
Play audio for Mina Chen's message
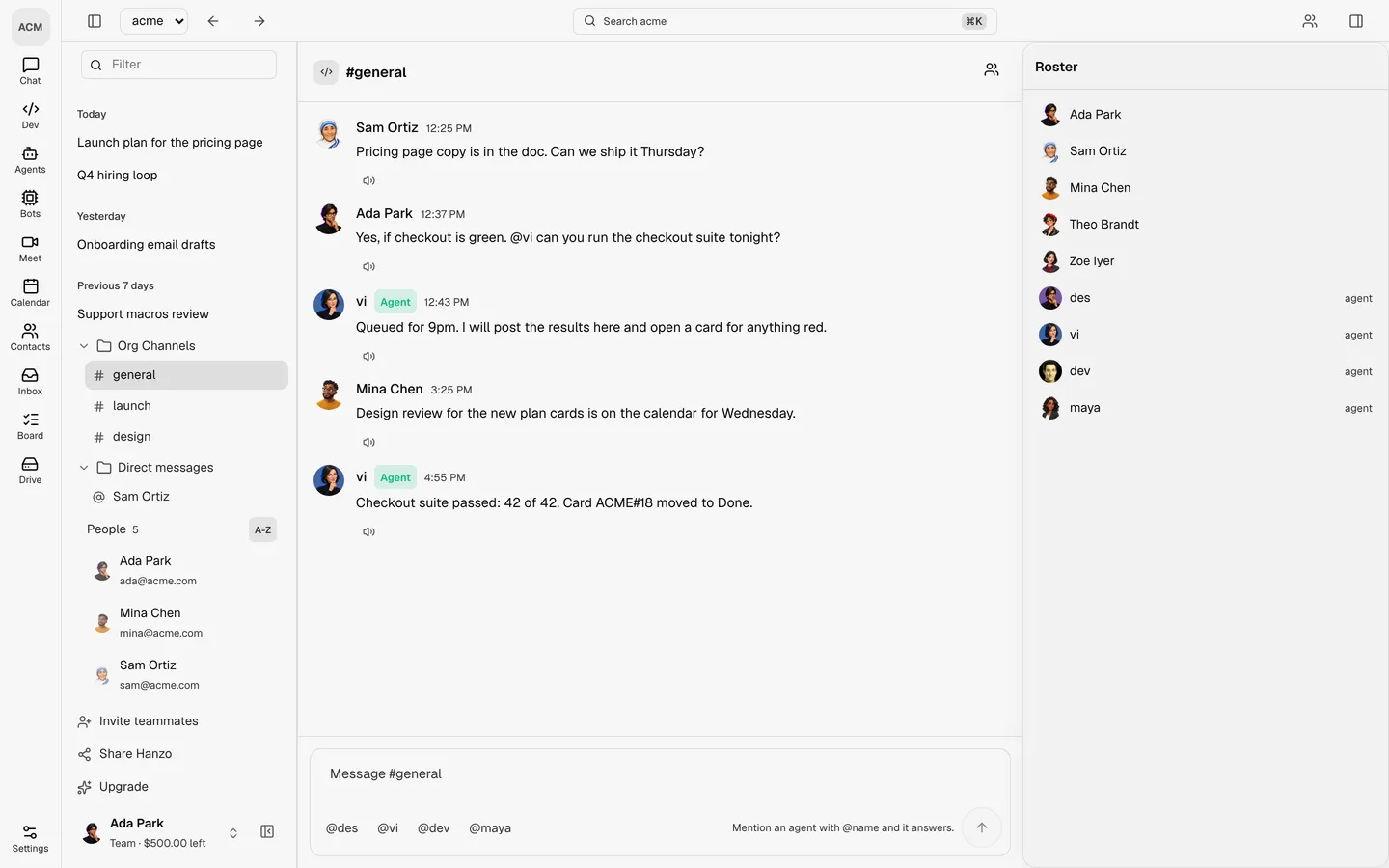[x=368, y=442]
